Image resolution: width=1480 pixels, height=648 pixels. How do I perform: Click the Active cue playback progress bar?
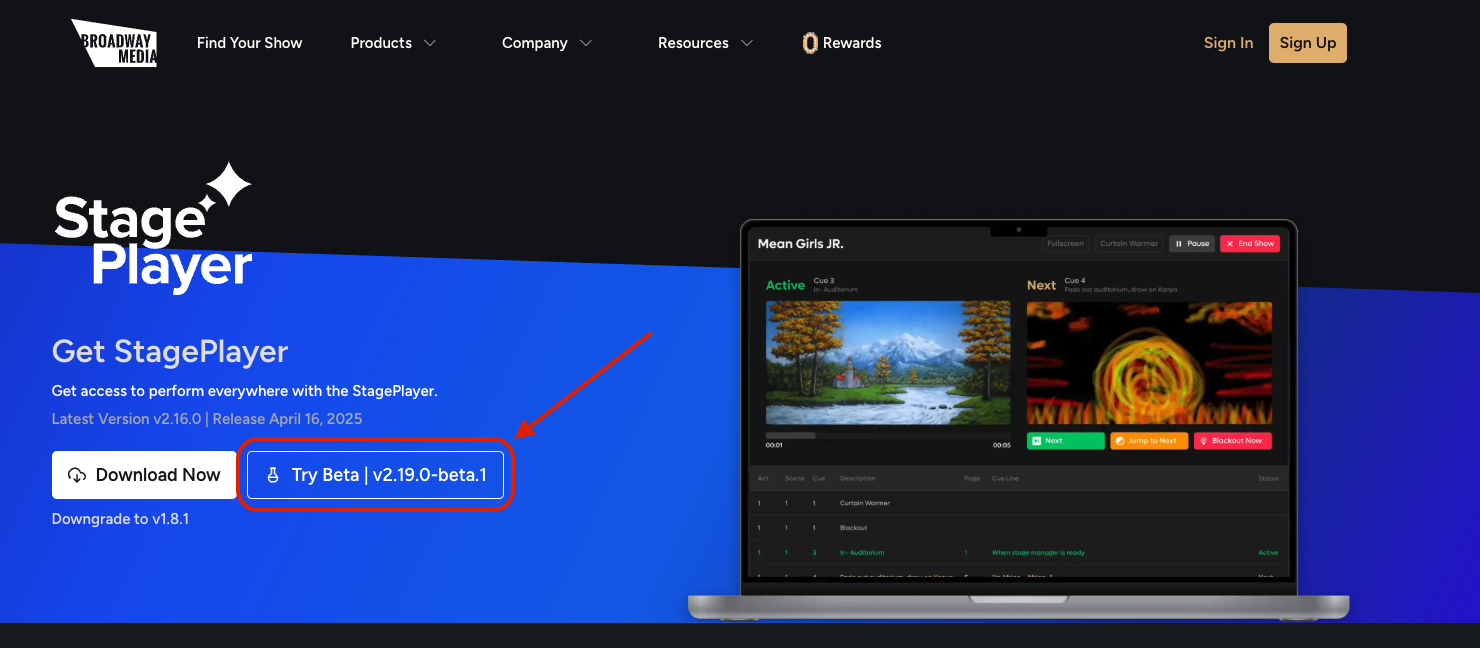(888, 435)
